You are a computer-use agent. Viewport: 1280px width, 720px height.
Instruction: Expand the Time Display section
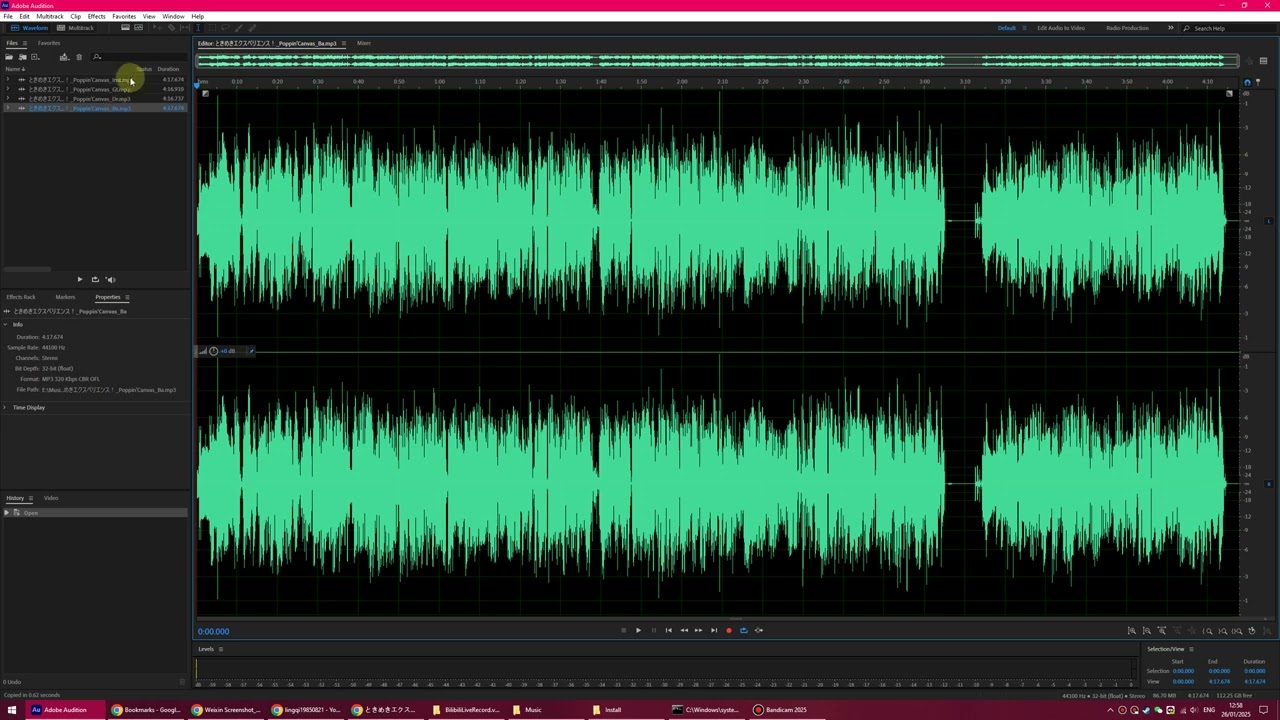click(x=5, y=408)
